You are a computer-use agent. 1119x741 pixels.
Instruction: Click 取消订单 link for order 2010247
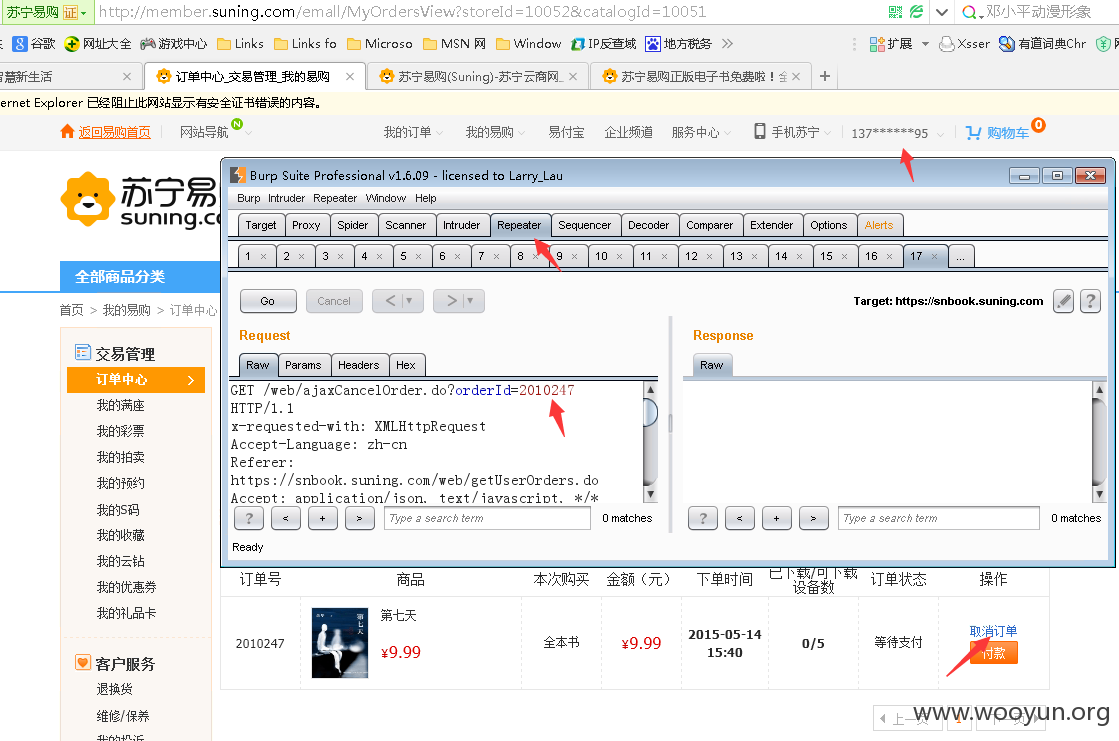tap(993, 631)
